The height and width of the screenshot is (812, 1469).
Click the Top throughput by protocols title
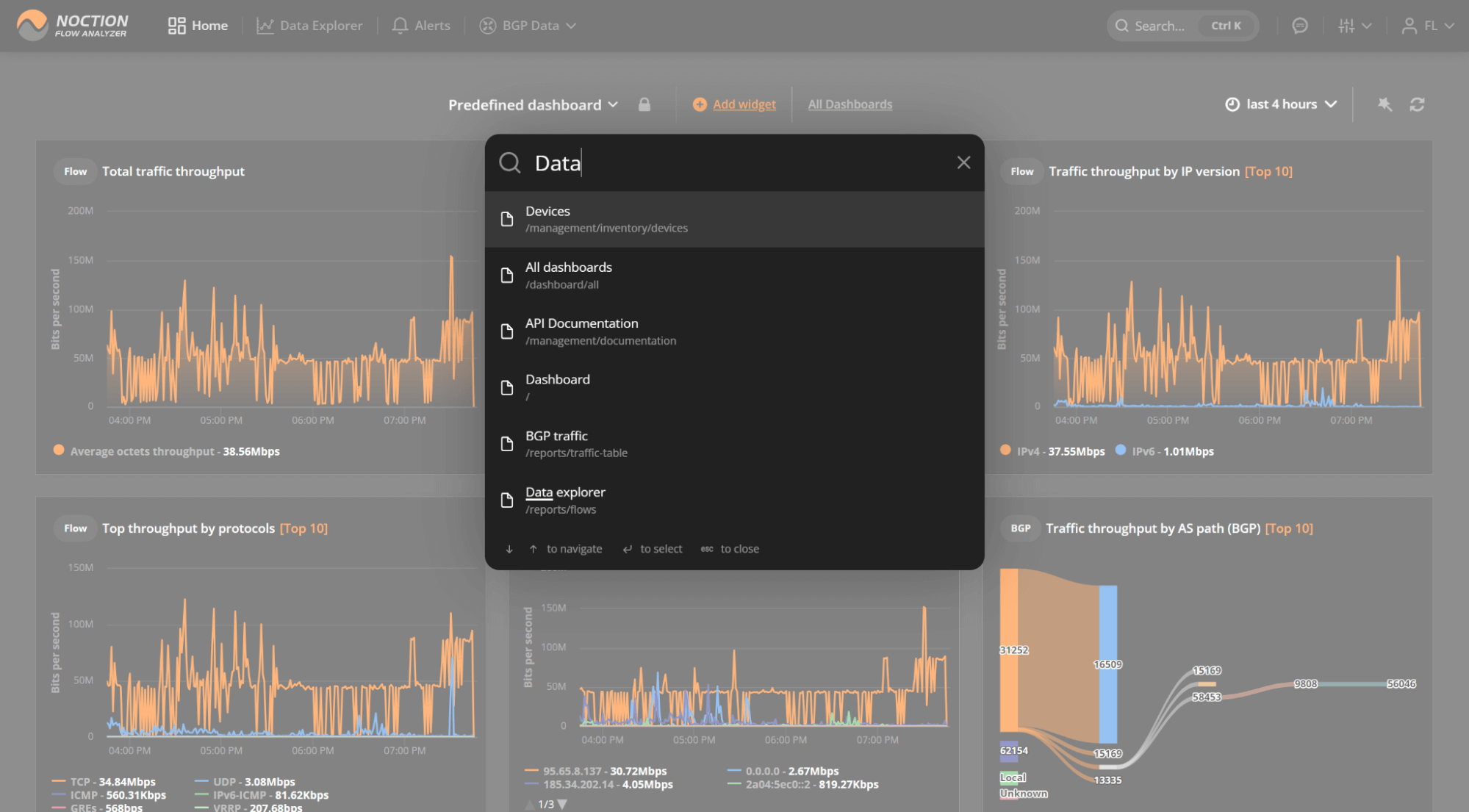188,528
